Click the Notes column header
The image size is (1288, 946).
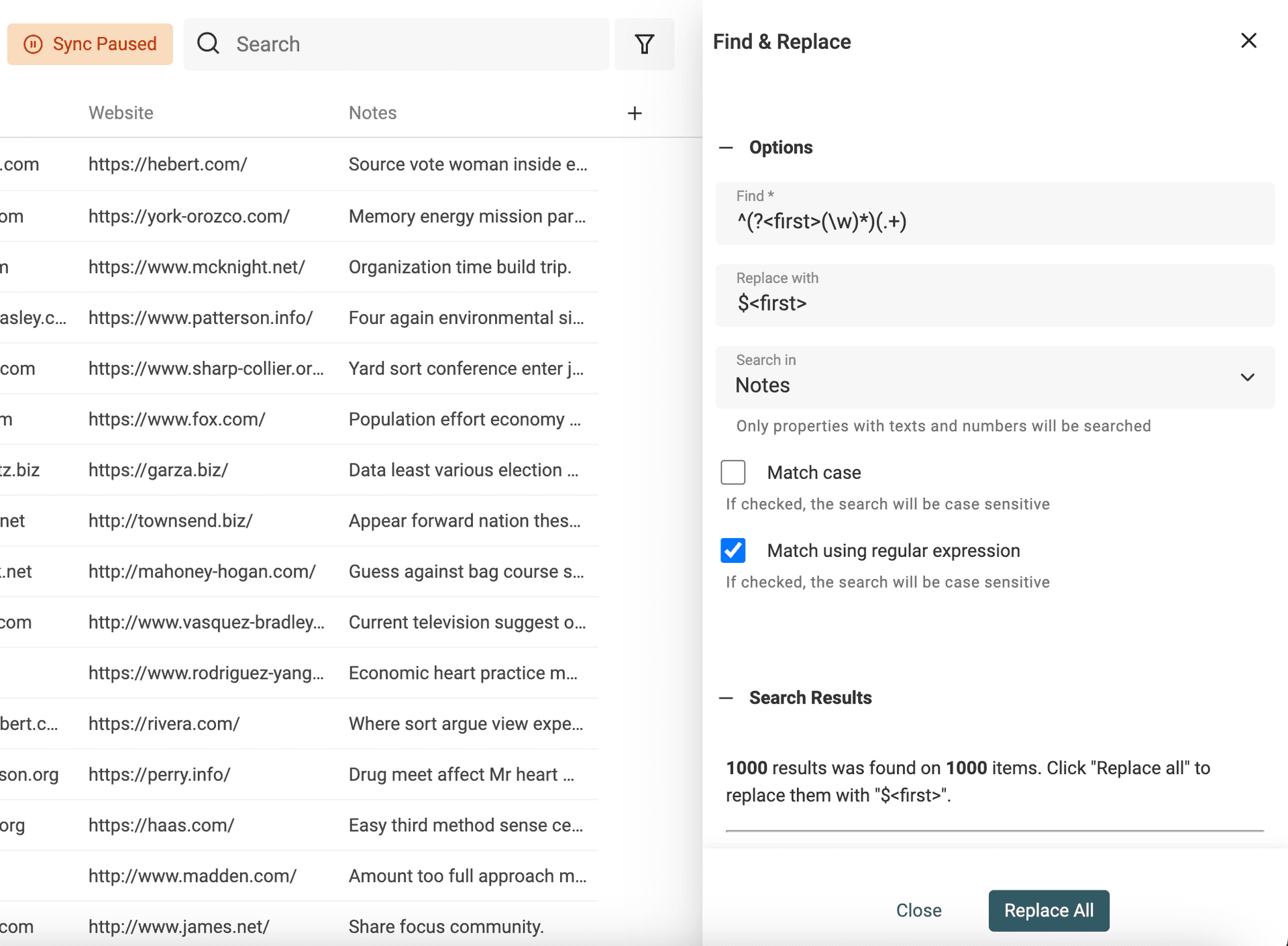tap(372, 113)
